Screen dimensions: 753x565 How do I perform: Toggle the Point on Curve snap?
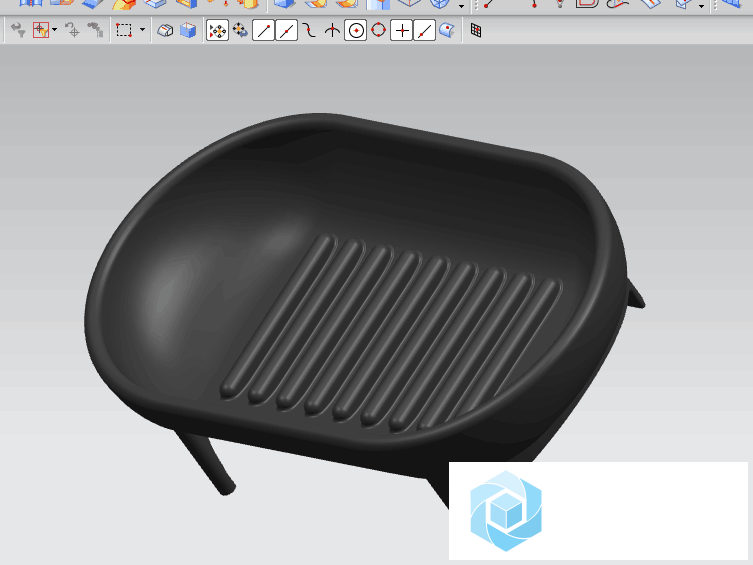coord(425,31)
